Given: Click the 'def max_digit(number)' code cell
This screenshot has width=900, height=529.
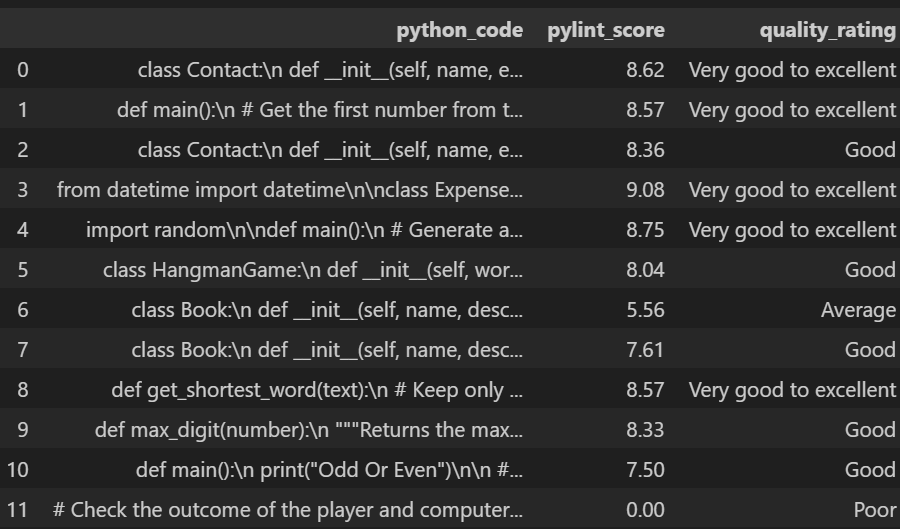Looking at the screenshot, I should pos(309,430).
